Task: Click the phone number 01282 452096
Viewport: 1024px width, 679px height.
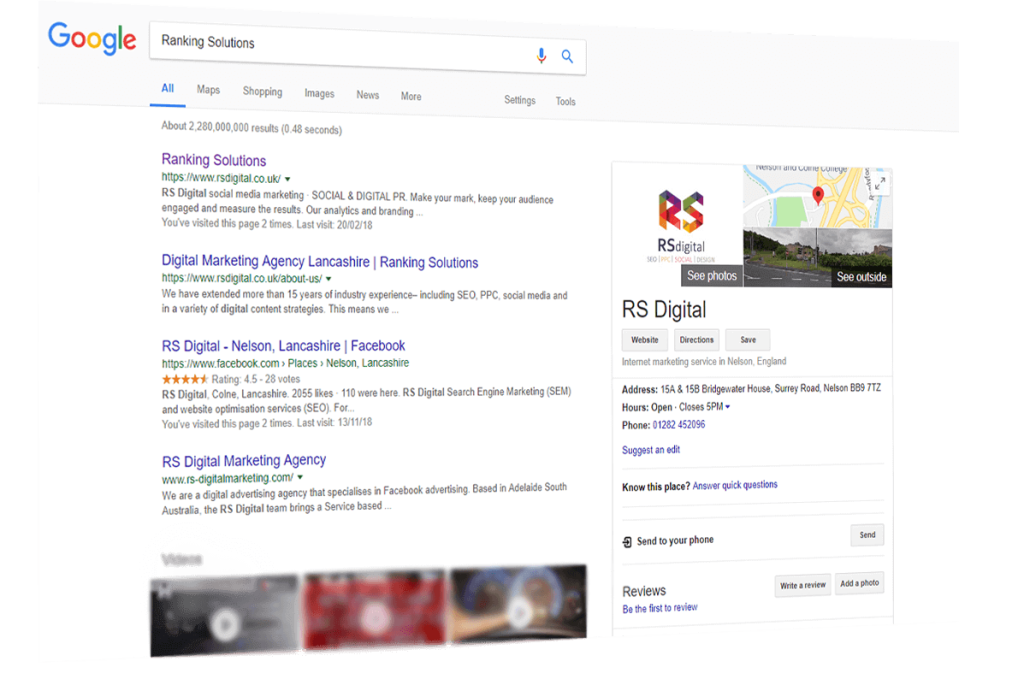Action: click(679, 425)
